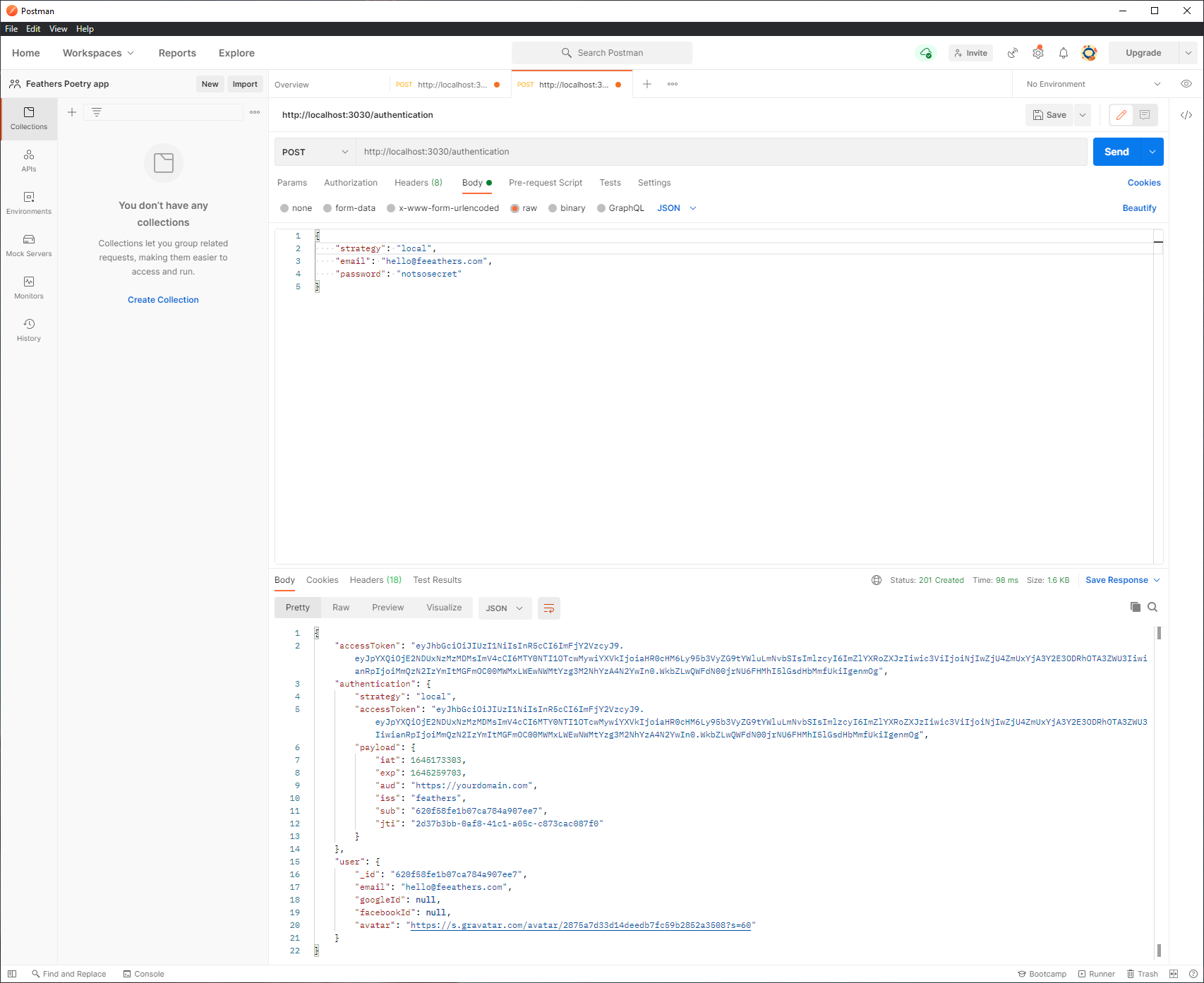Open the APIs sidebar panel
The height and width of the screenshot is (983, 1204).
point(29,161)
